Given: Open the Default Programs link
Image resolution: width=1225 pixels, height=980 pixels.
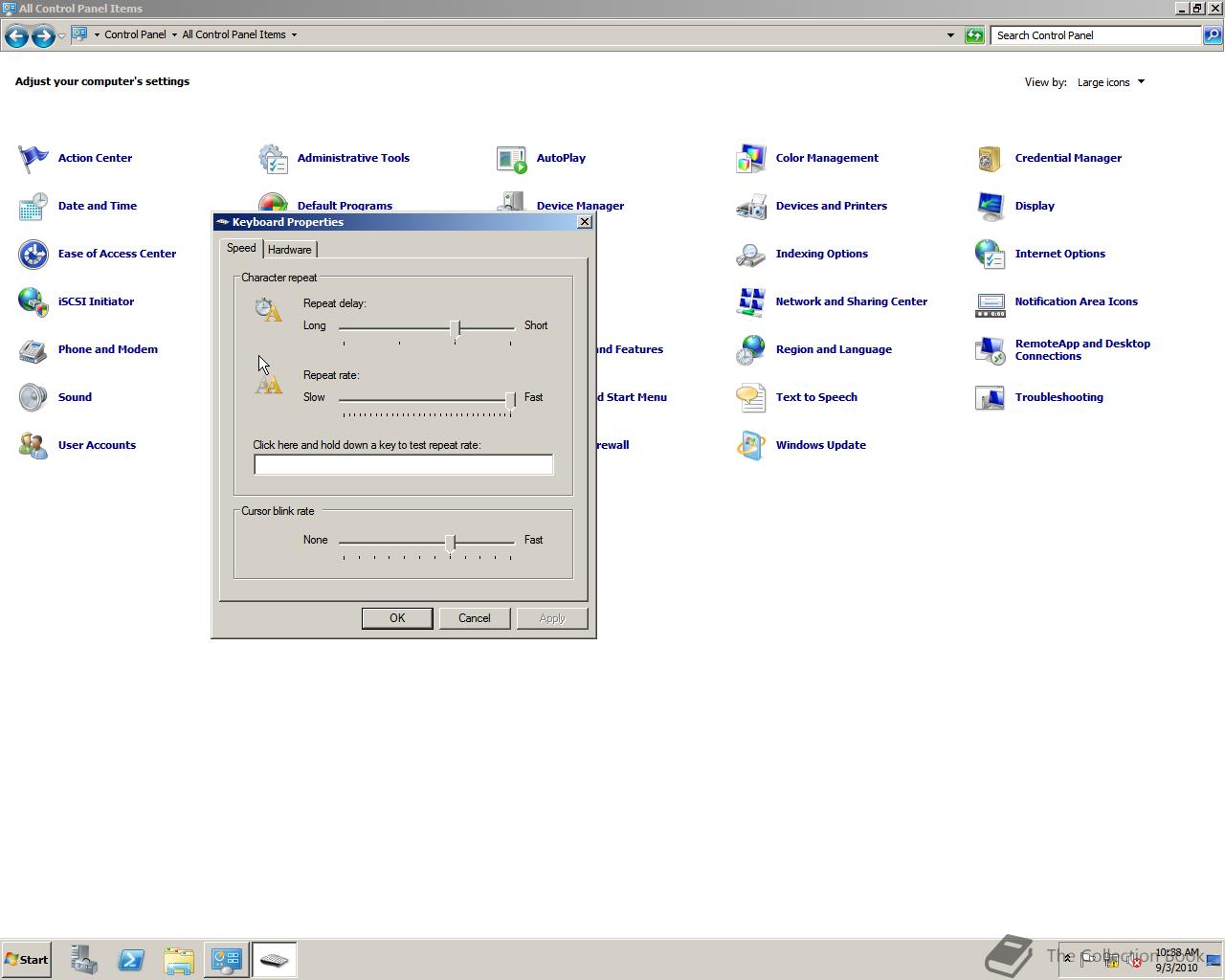Looking at the screenshot, I should 345,206.
